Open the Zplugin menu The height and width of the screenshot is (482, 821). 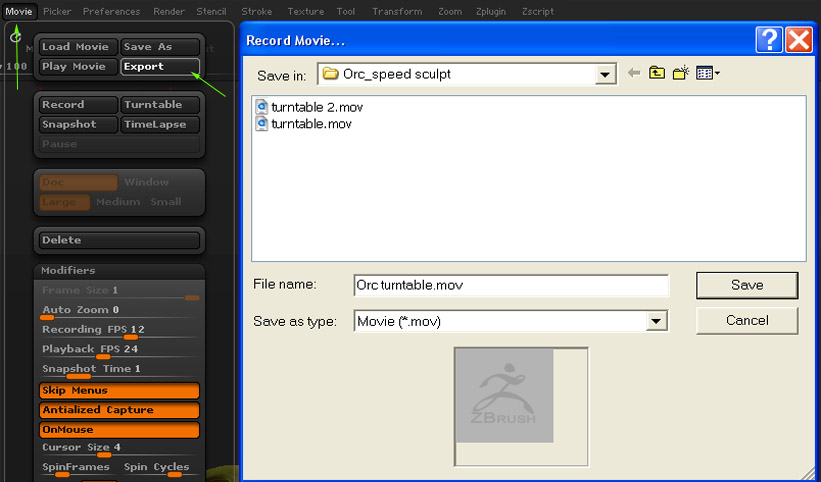491,11
